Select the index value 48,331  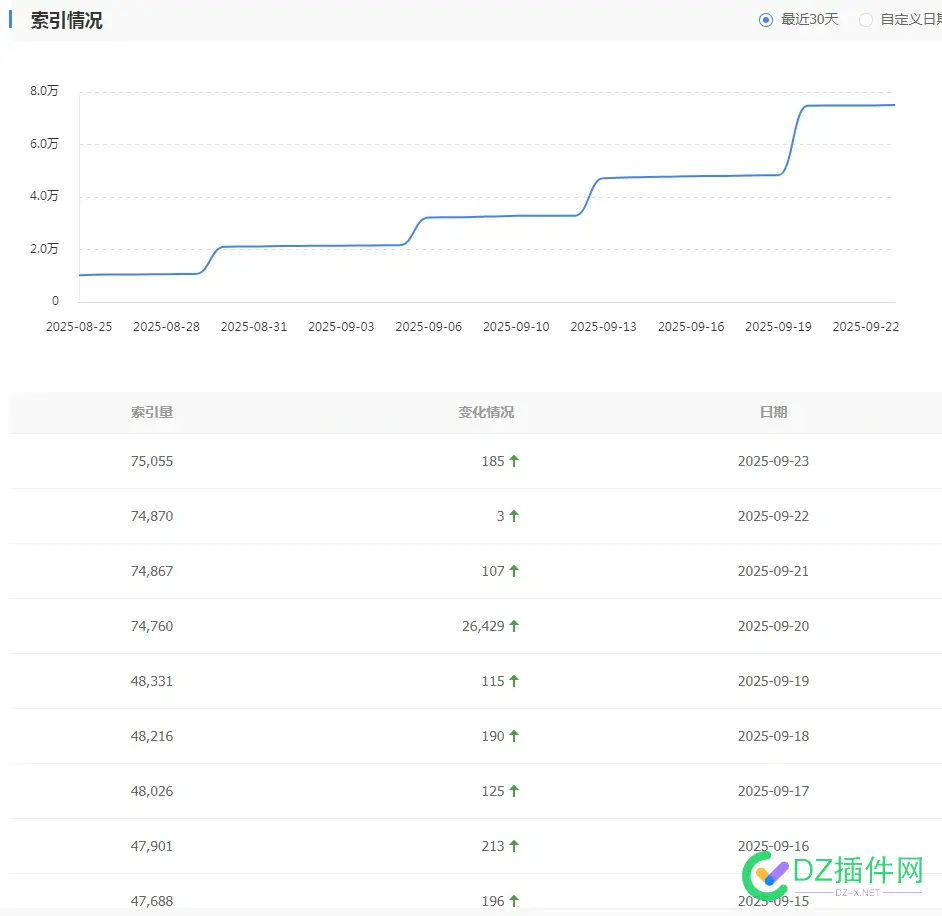coord(152,681)
